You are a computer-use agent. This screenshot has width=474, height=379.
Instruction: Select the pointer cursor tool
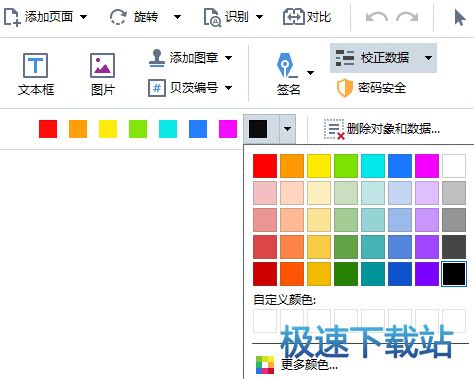coord(460,17)
